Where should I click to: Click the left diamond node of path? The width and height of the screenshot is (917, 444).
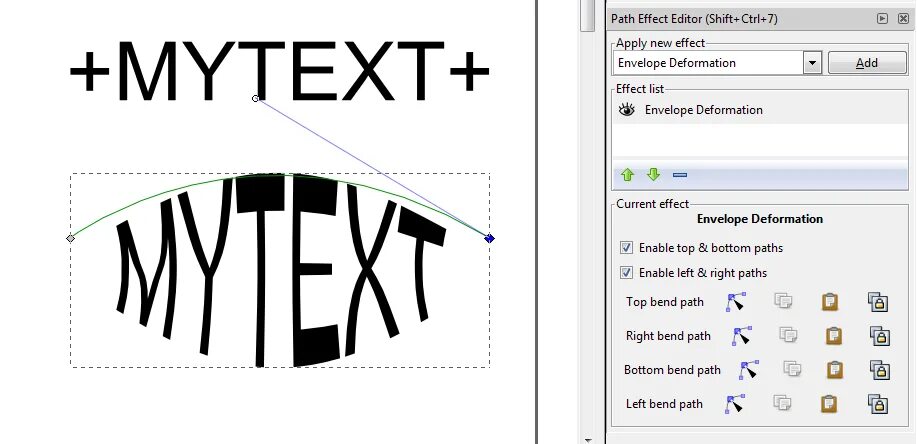point(71,238)
